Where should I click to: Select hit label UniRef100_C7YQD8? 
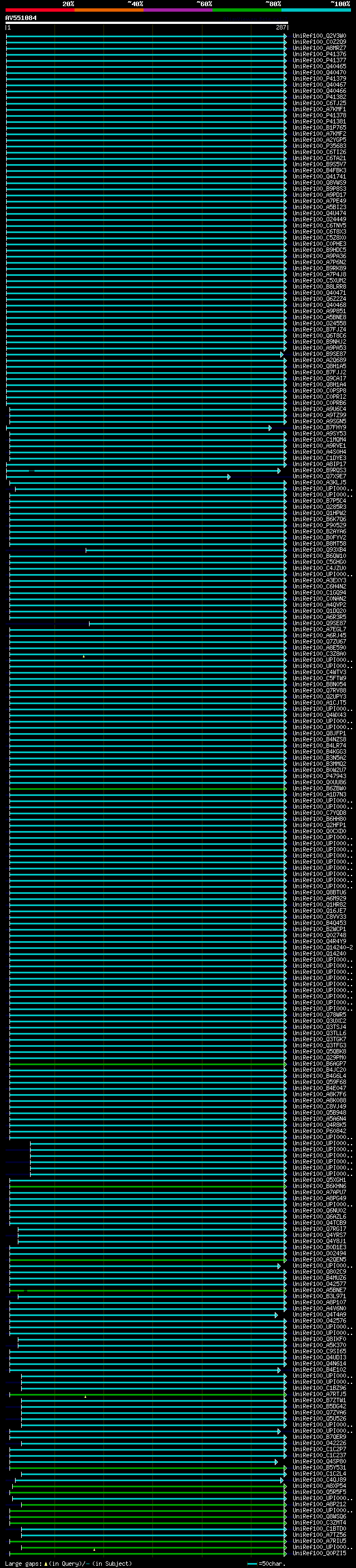[x=319, y=813]
